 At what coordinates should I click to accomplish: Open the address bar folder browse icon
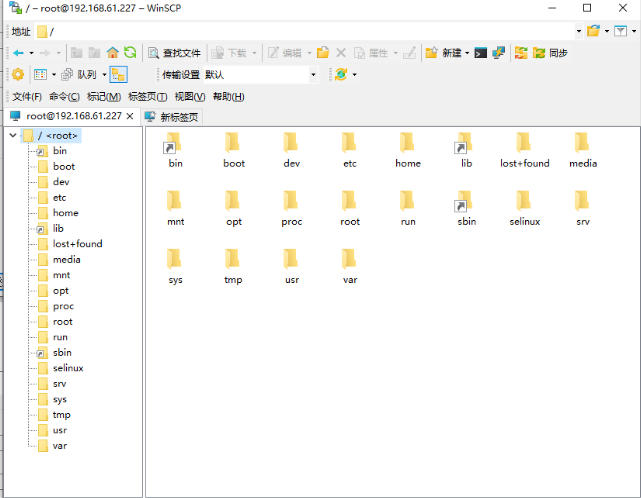pos(594,31)
